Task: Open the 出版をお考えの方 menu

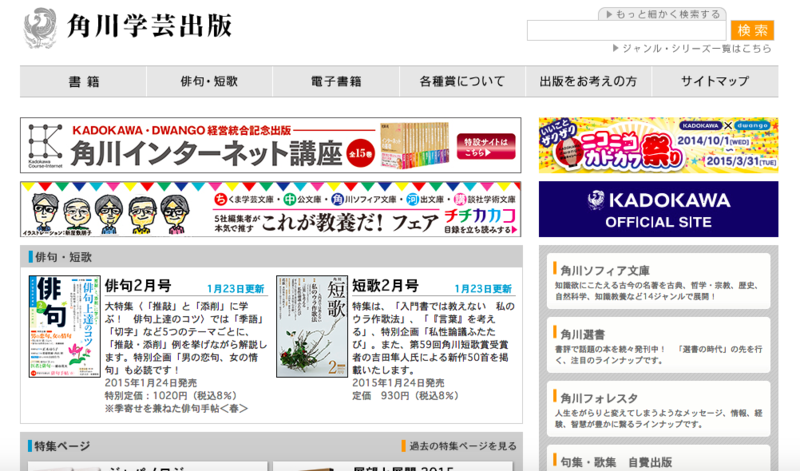Action: coord(588,81)
